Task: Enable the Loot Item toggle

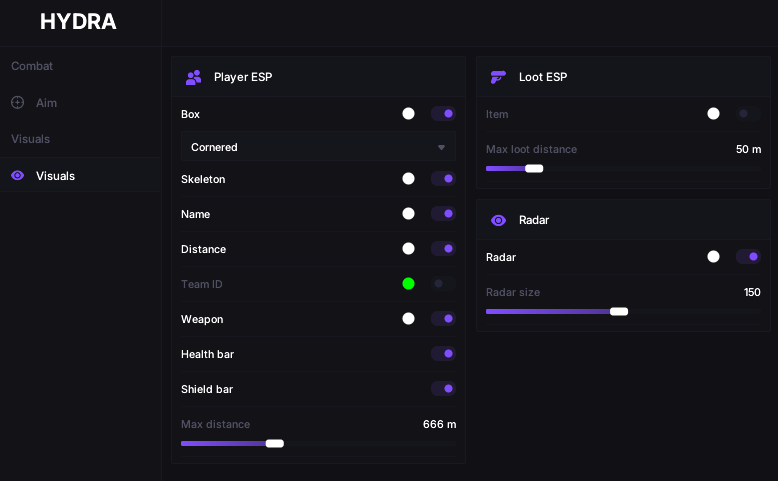Action: point(748,114)
